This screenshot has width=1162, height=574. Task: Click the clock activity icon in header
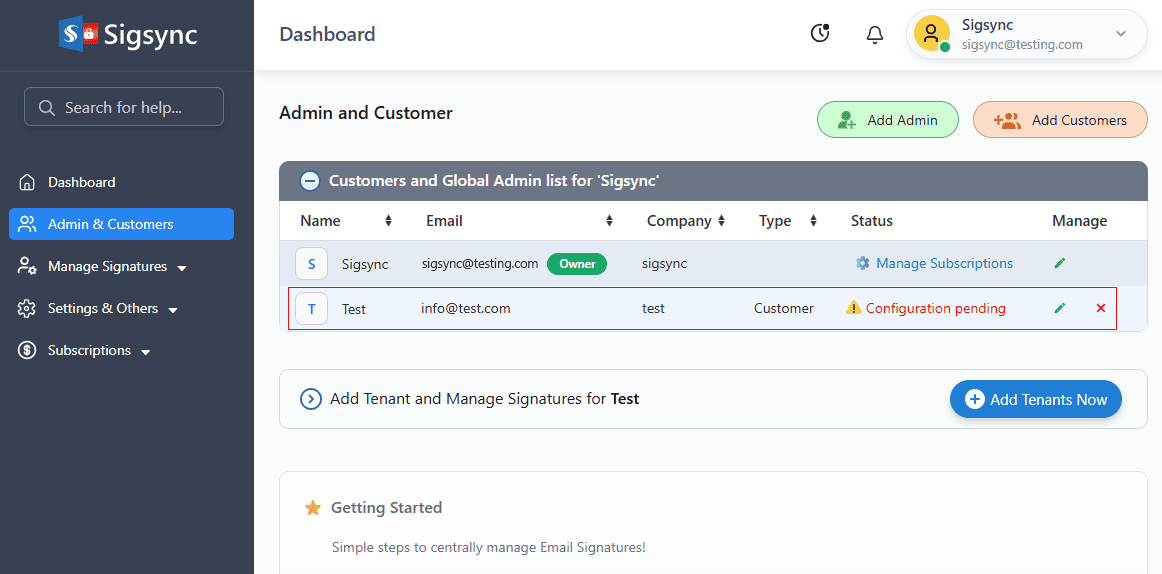[x=820, y=34]
